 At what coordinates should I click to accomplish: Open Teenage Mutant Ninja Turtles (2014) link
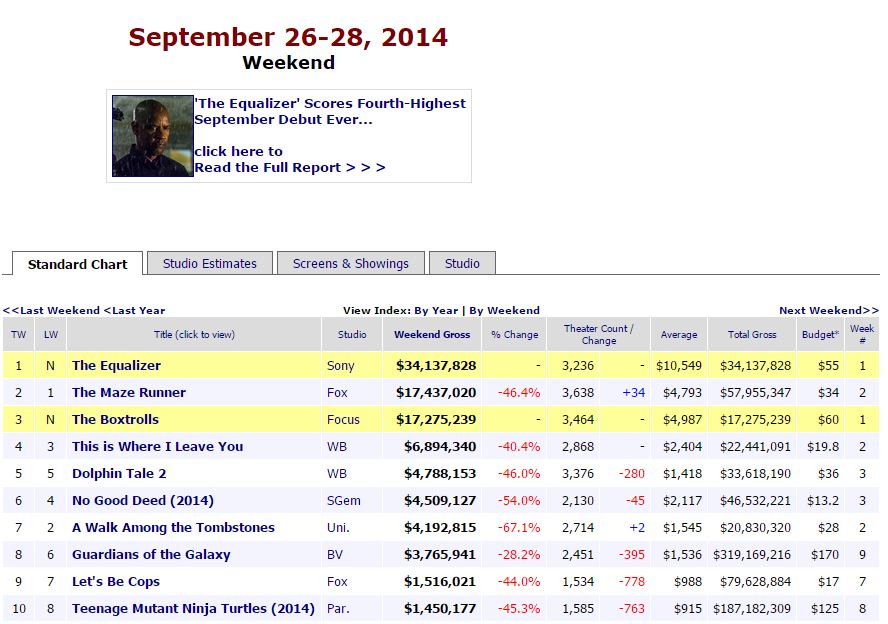click(193, 609)
